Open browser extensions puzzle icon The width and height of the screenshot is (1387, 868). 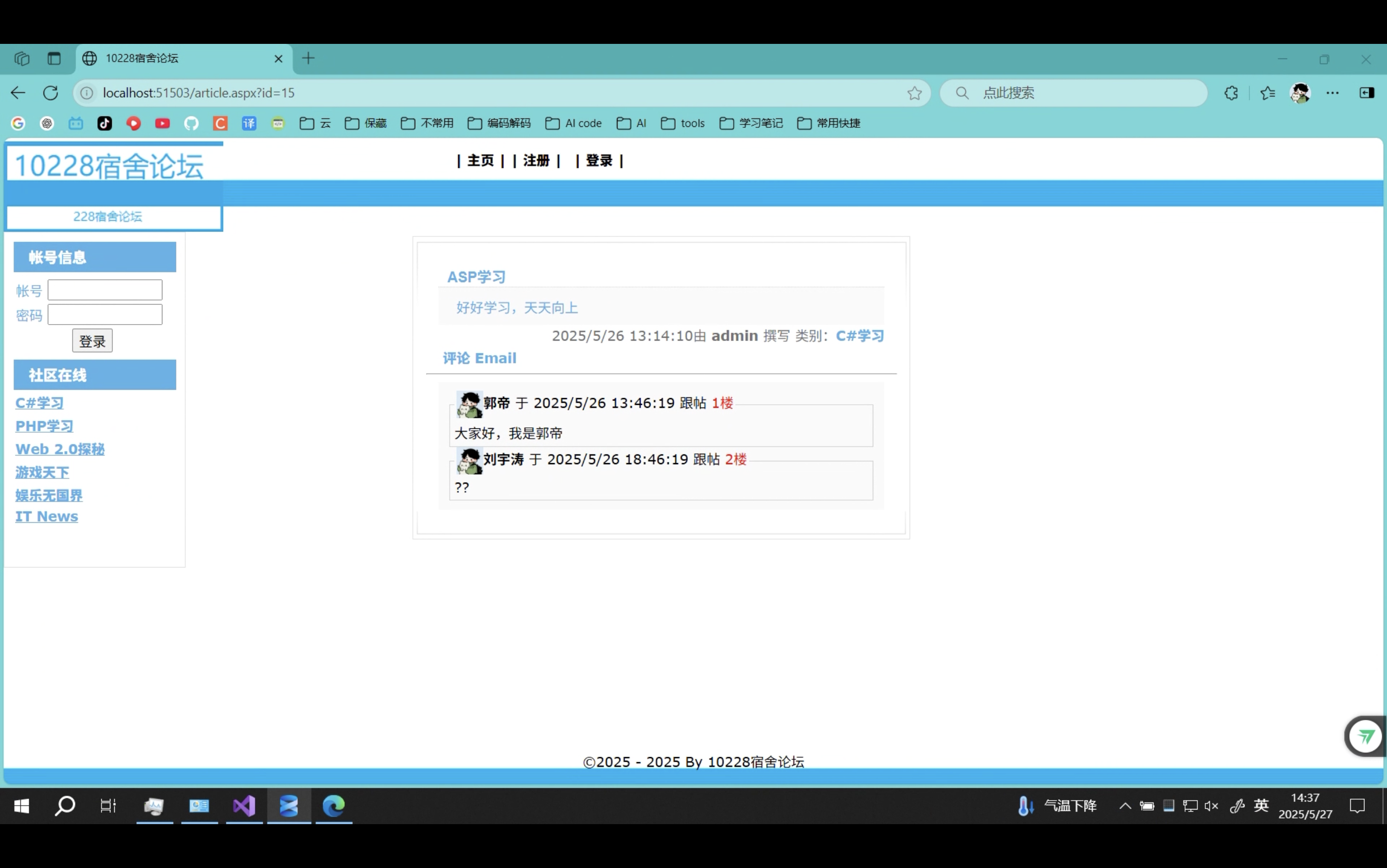(1231, 93)
